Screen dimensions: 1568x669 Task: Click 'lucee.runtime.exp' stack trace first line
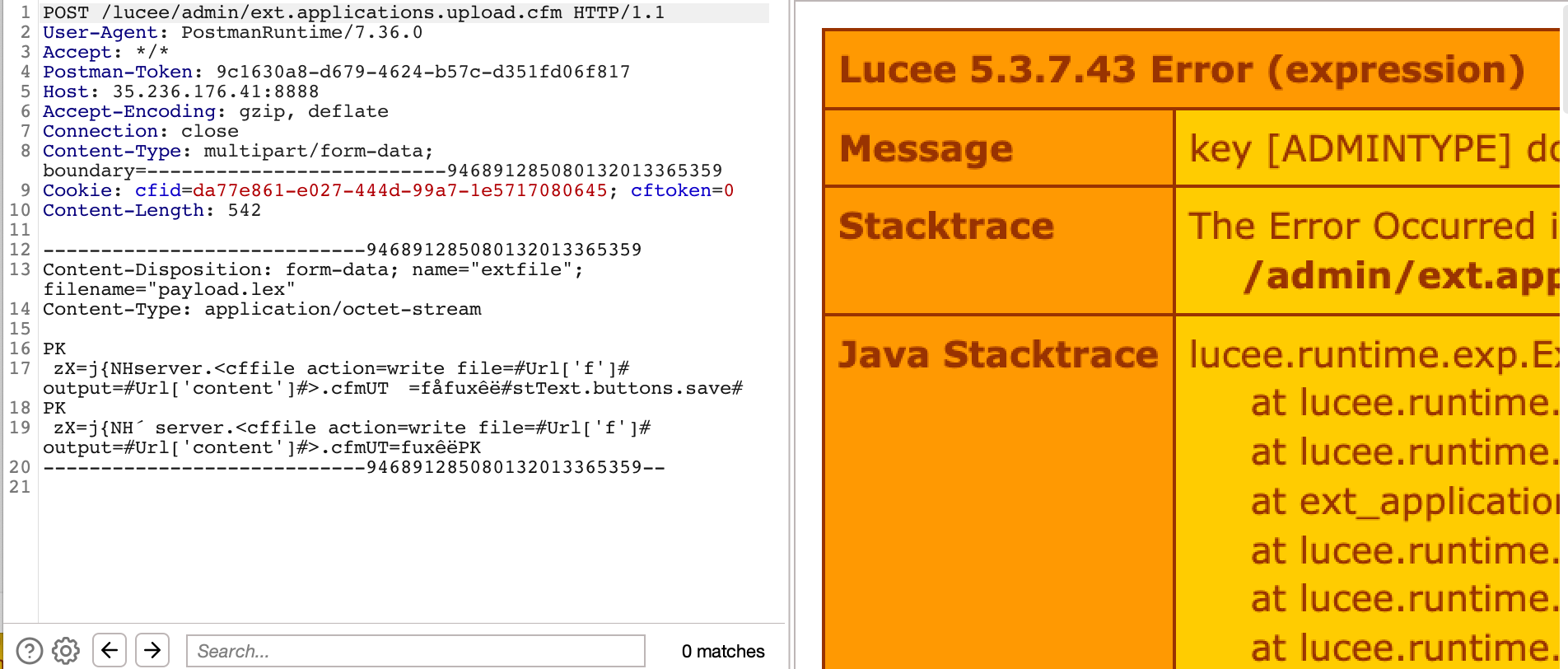pyautogui.click(x=1374, y=354)
